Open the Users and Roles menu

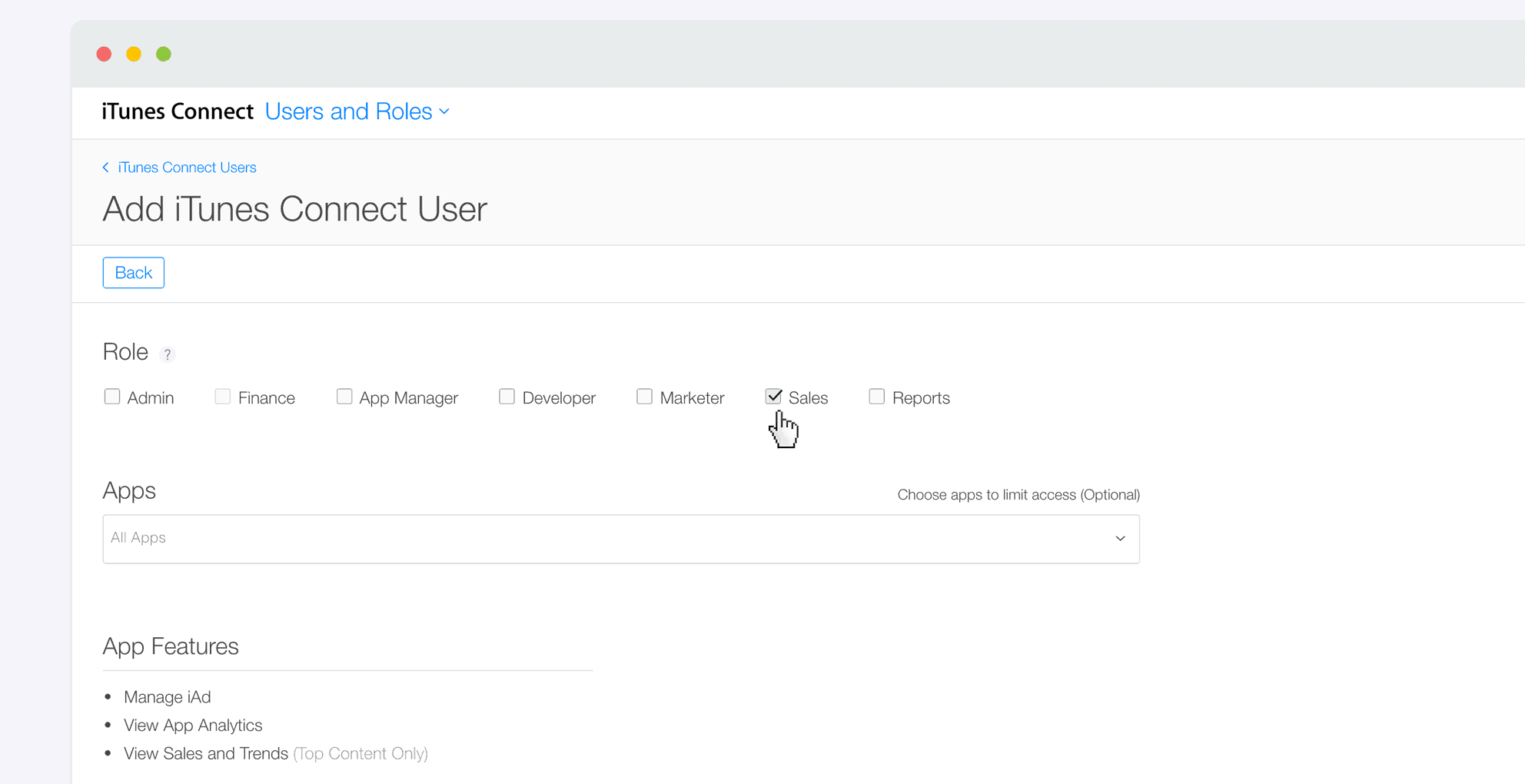(x=348, y=112)
